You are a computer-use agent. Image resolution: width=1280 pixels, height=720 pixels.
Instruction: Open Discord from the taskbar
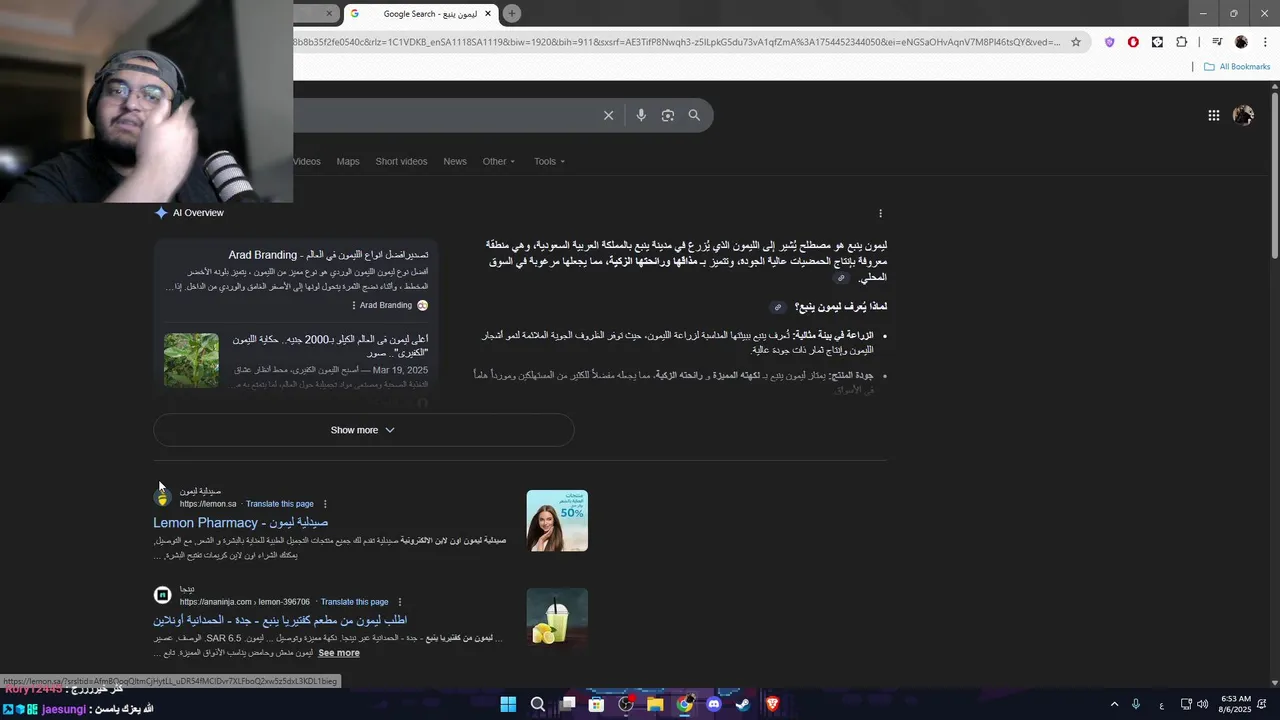(x=714, y=704)
